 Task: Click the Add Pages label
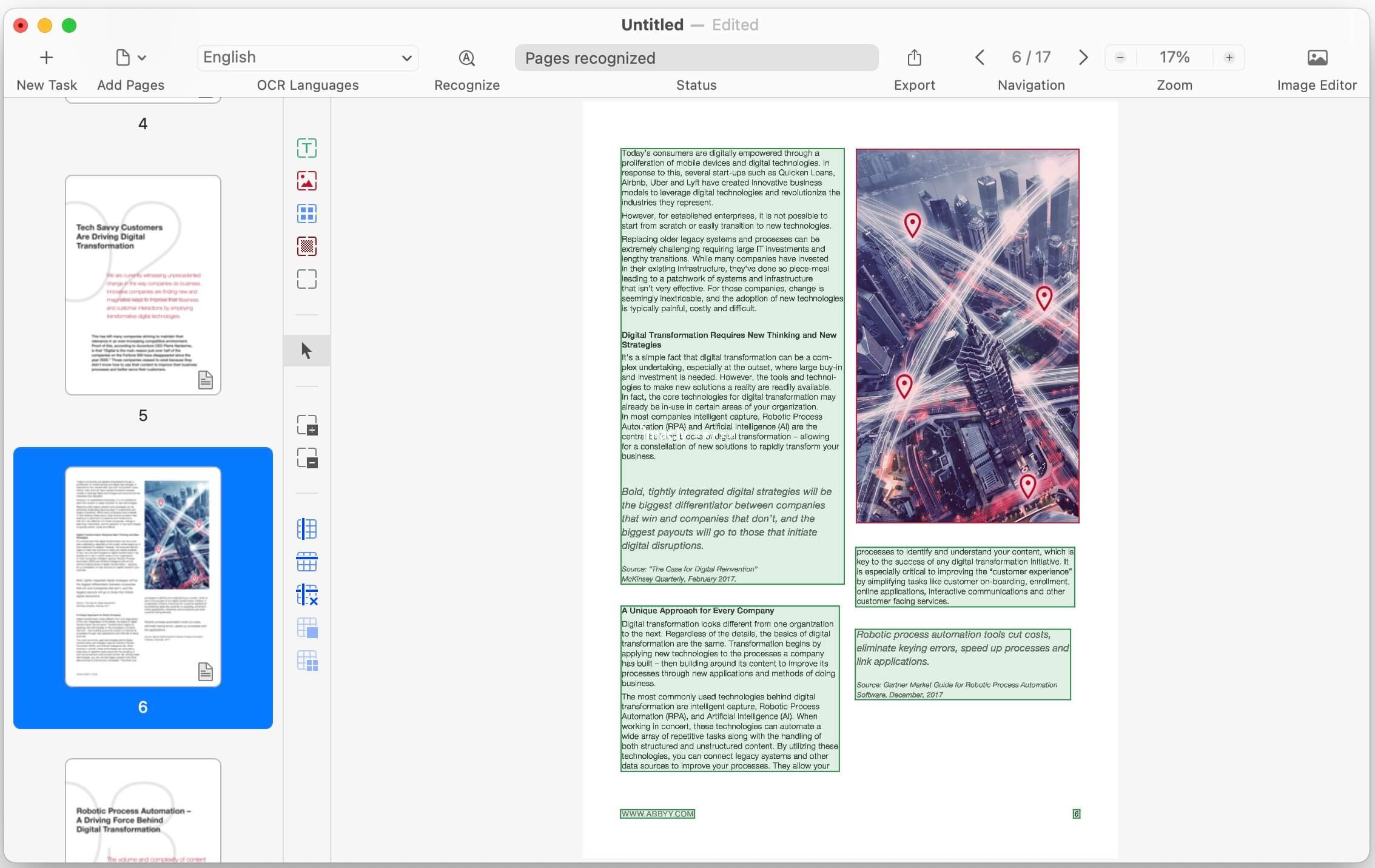[x=130, y=85]
